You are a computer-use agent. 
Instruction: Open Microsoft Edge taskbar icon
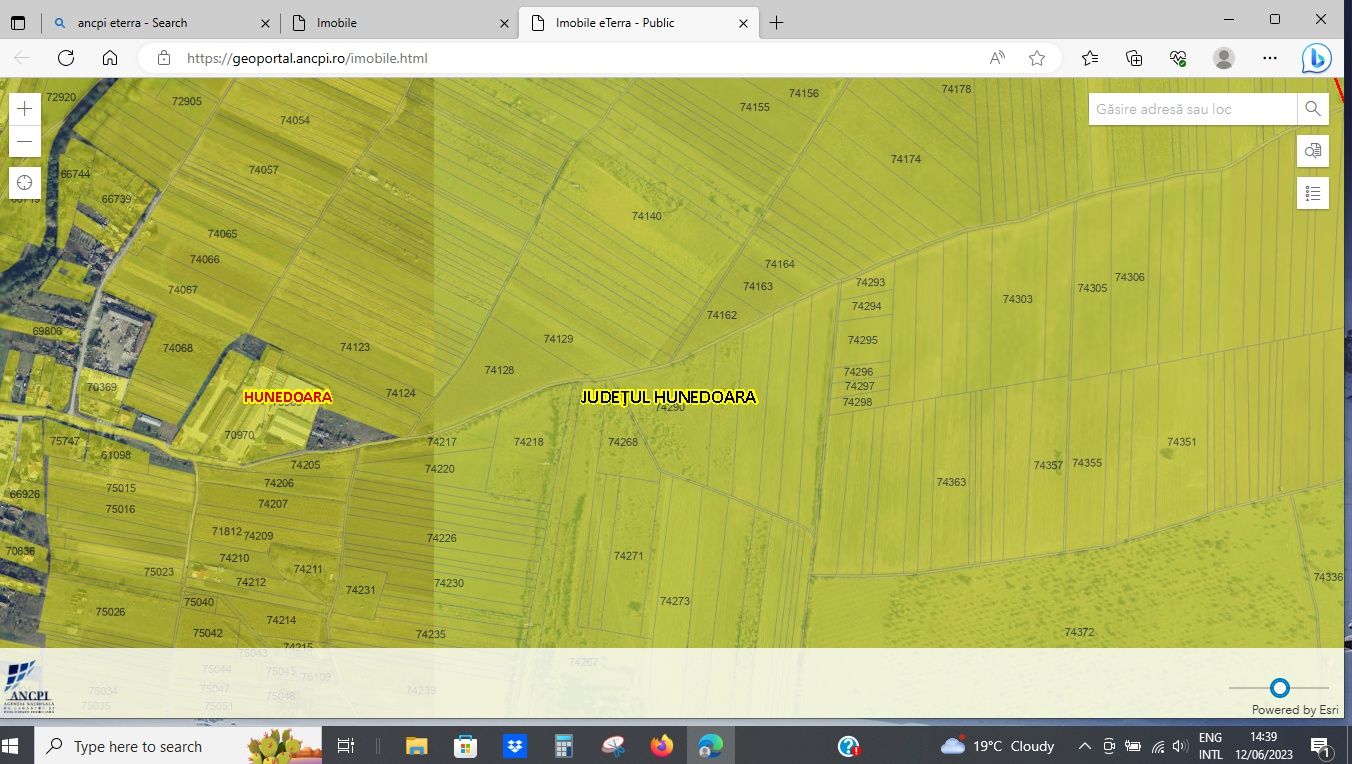pos(711,746)
